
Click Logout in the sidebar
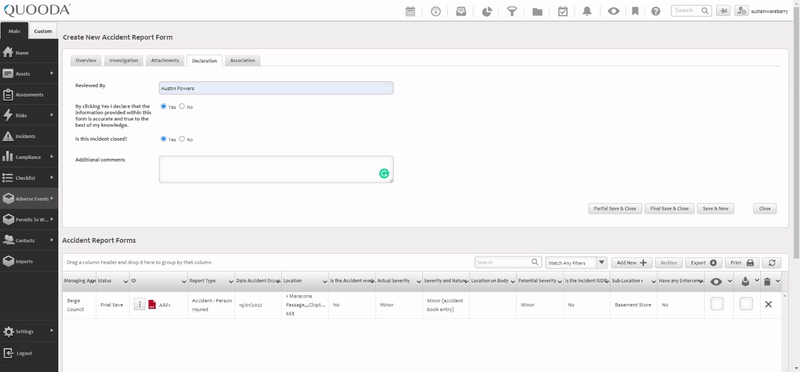(x=29, y=353)
